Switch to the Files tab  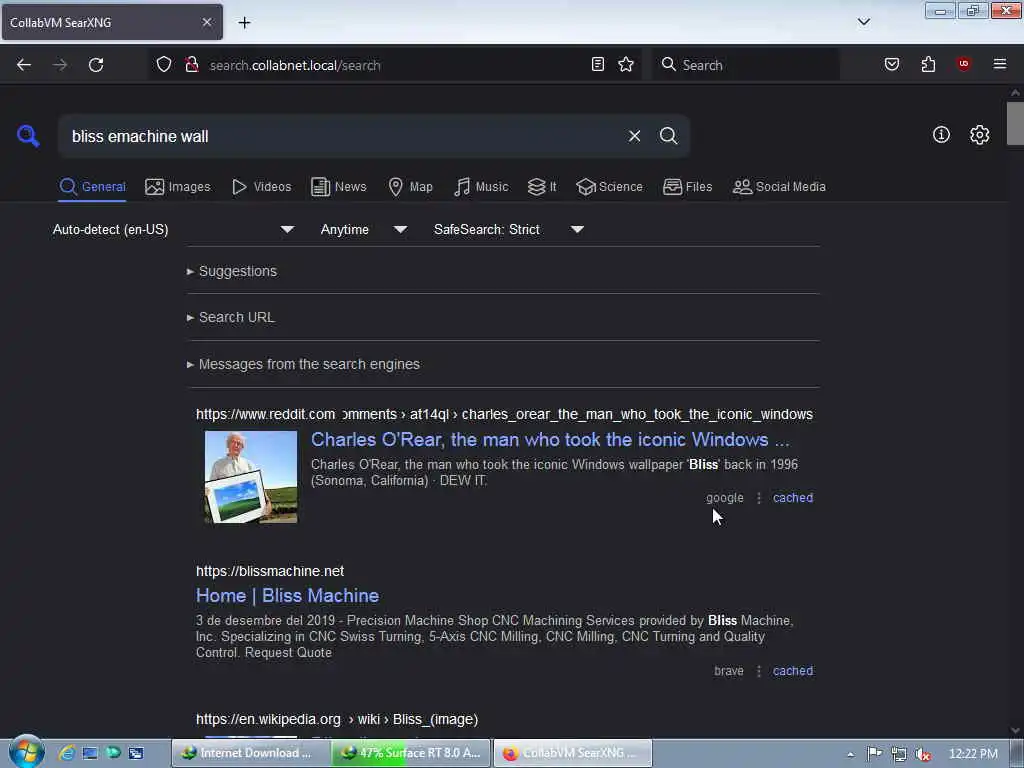tap(688, 187)
